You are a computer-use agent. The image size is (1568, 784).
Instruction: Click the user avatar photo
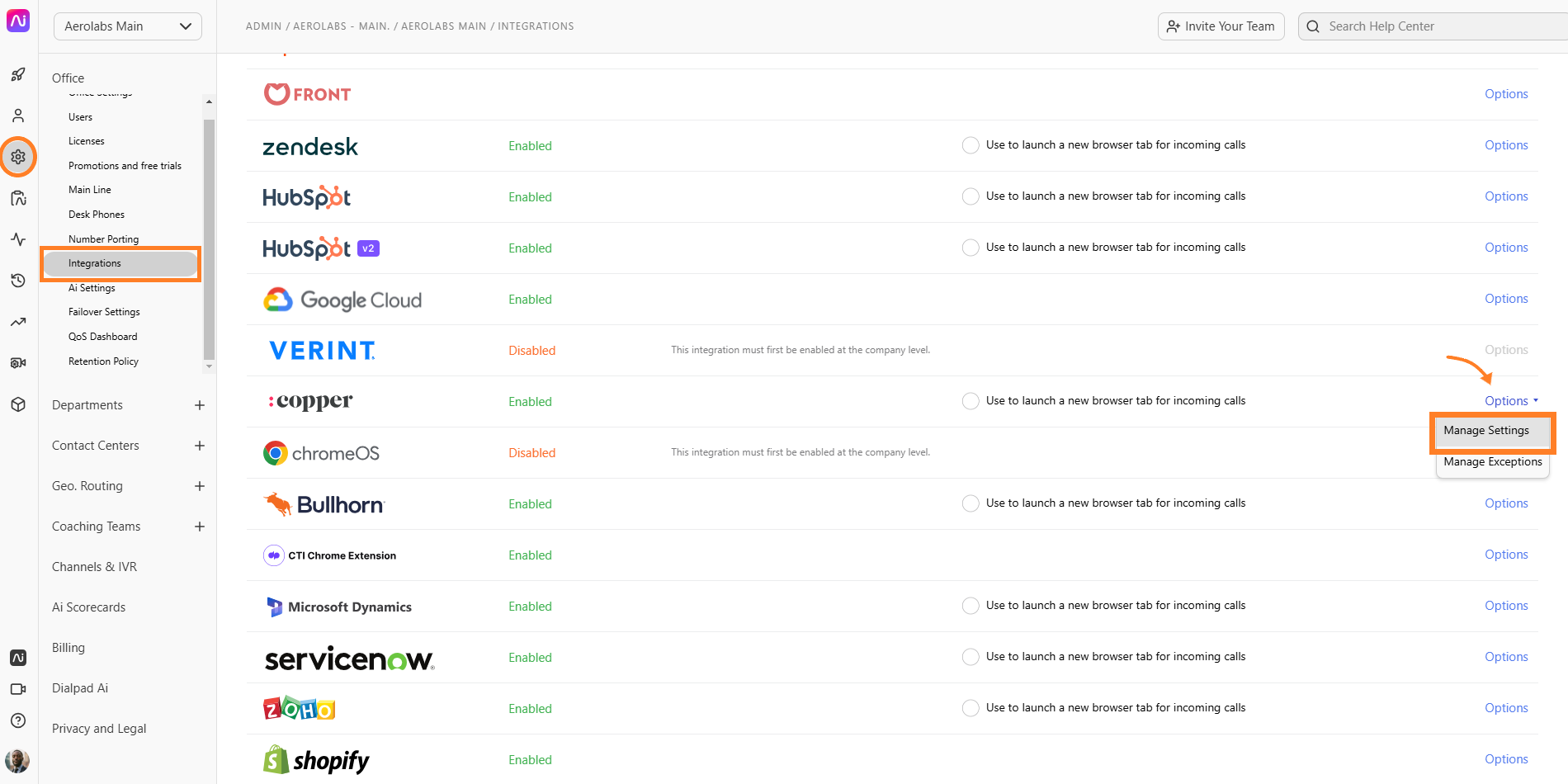17,760
